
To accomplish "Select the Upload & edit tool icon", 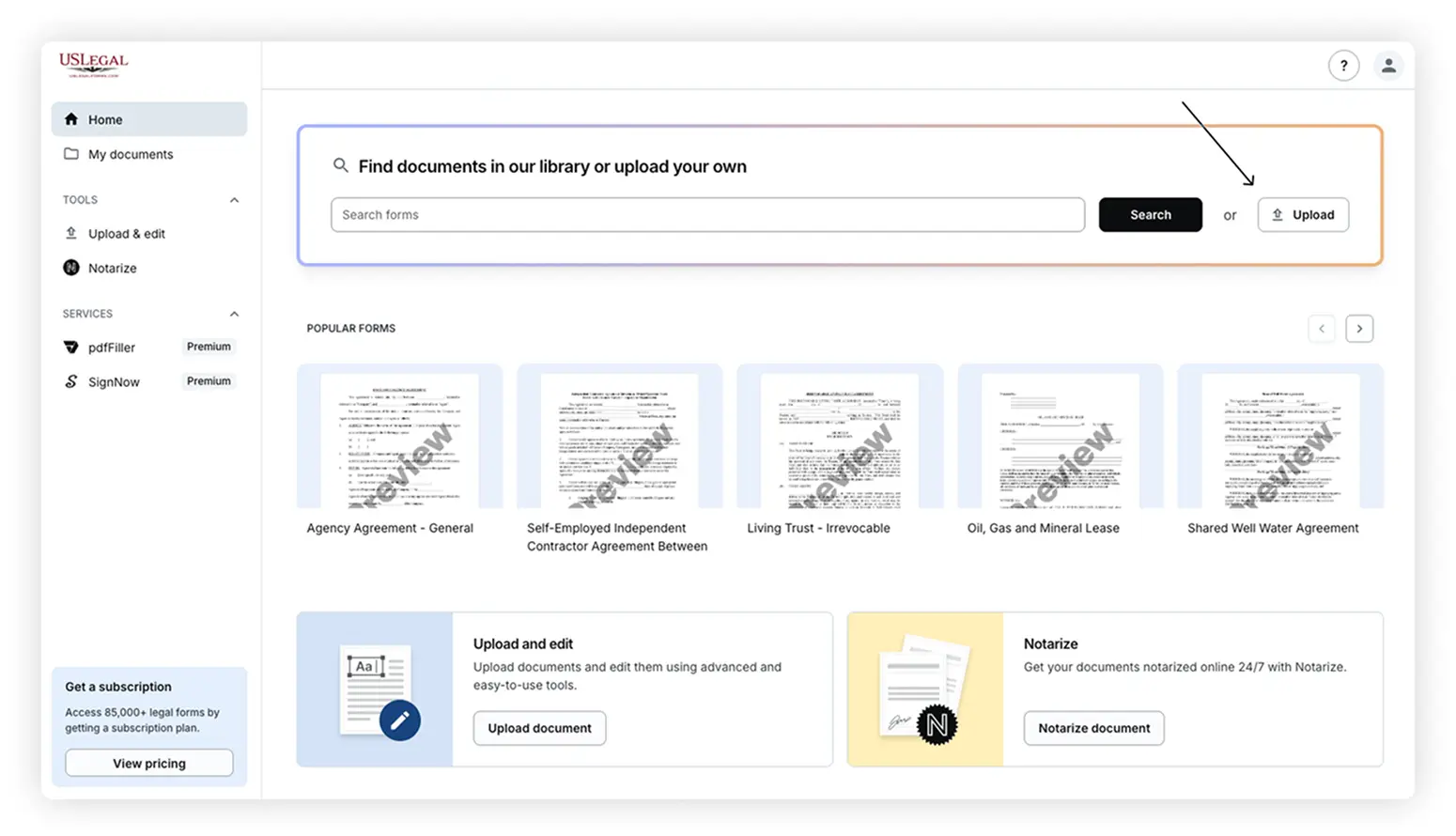I will (72, 233).
